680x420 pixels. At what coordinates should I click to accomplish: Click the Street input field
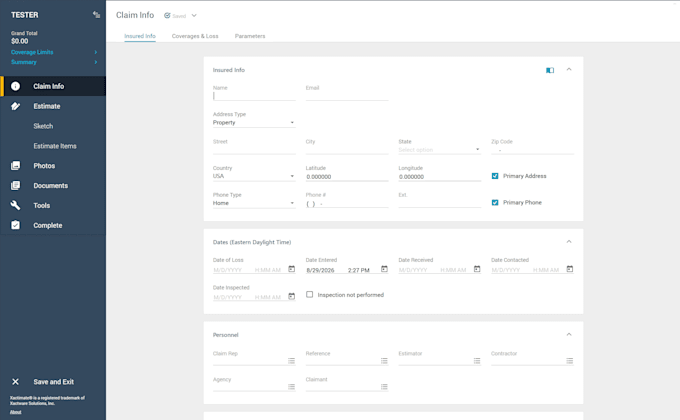[254, 150]
